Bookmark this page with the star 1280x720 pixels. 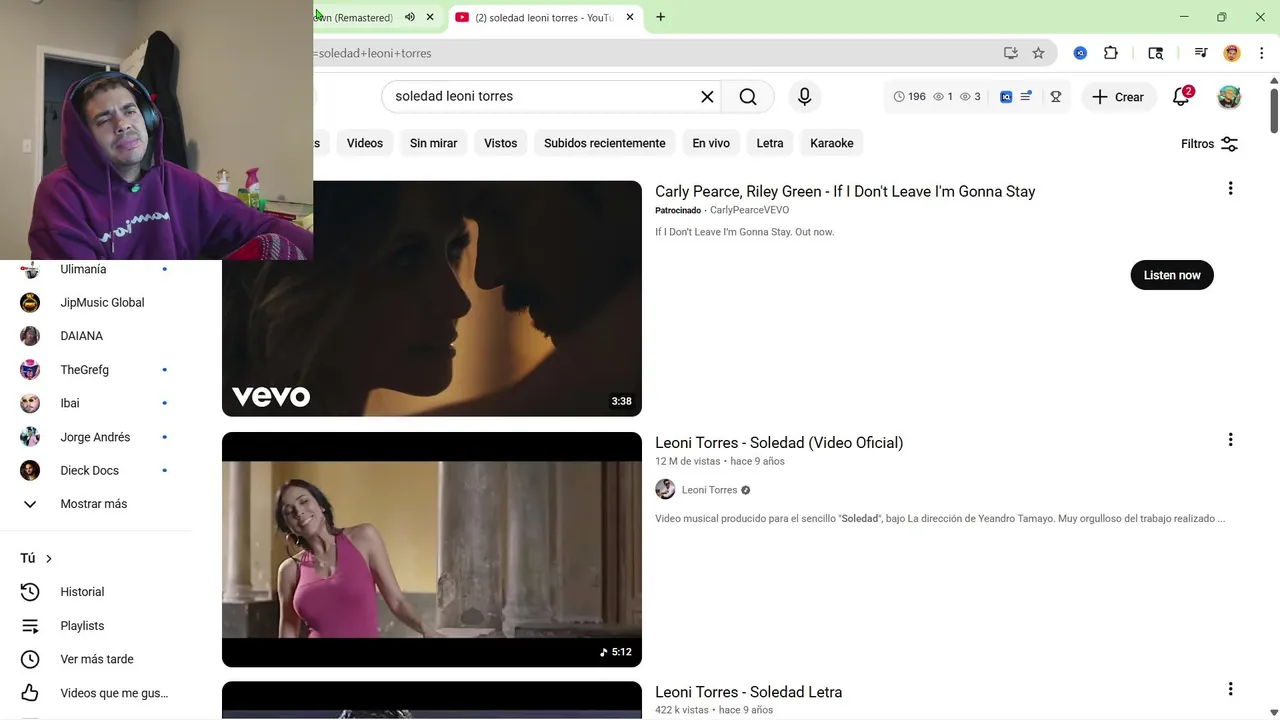pyautogui.click(x=1038, y=53)
